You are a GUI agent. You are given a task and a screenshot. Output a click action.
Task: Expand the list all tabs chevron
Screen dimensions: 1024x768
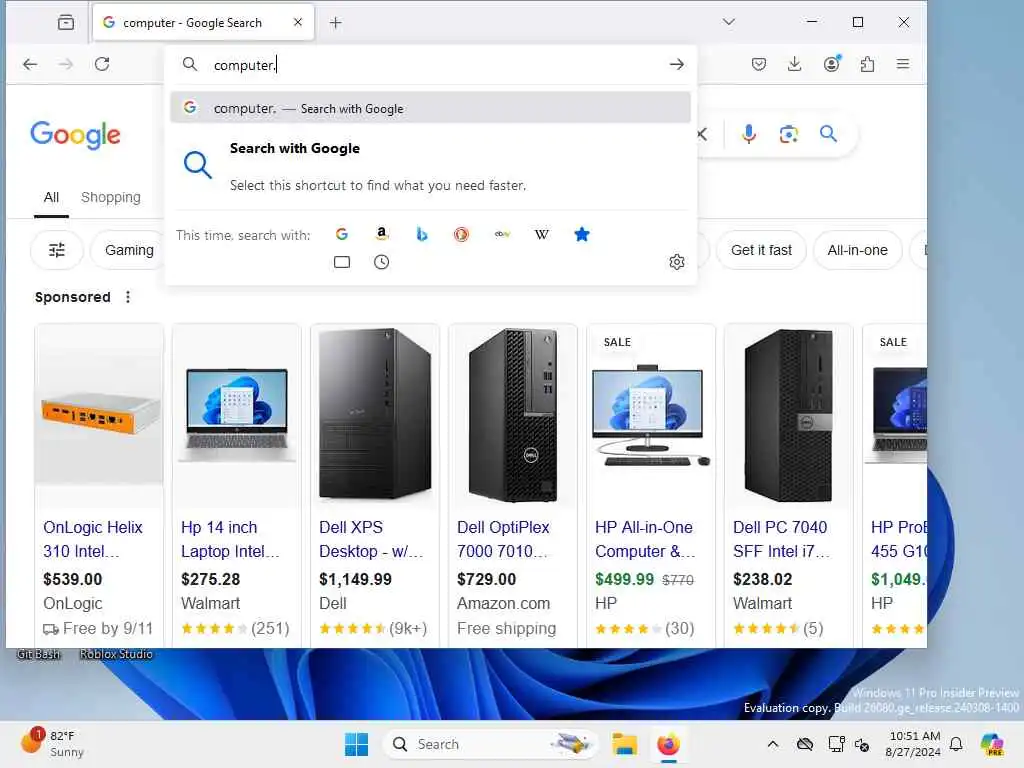[729, 22]
